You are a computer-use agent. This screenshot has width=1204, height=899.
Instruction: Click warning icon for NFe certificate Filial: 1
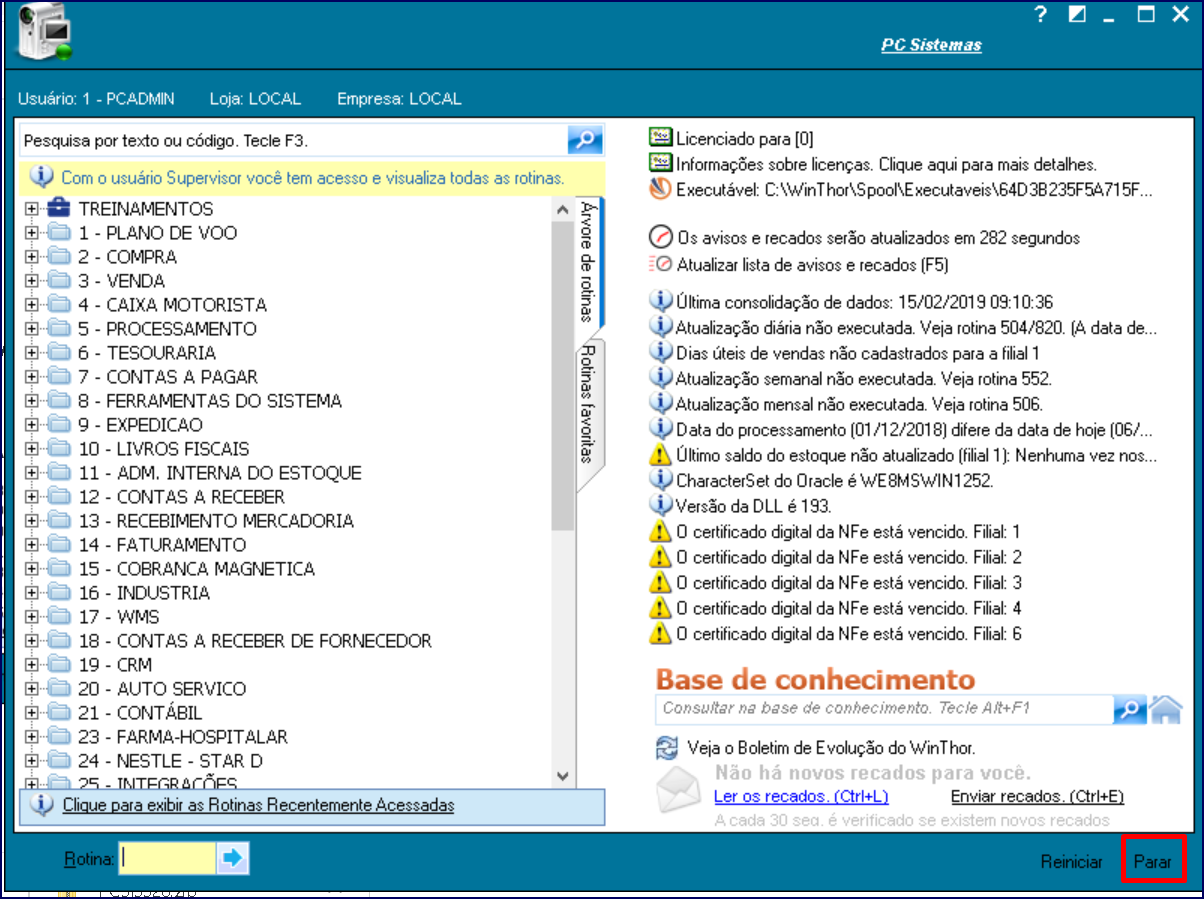pos(660,531)
